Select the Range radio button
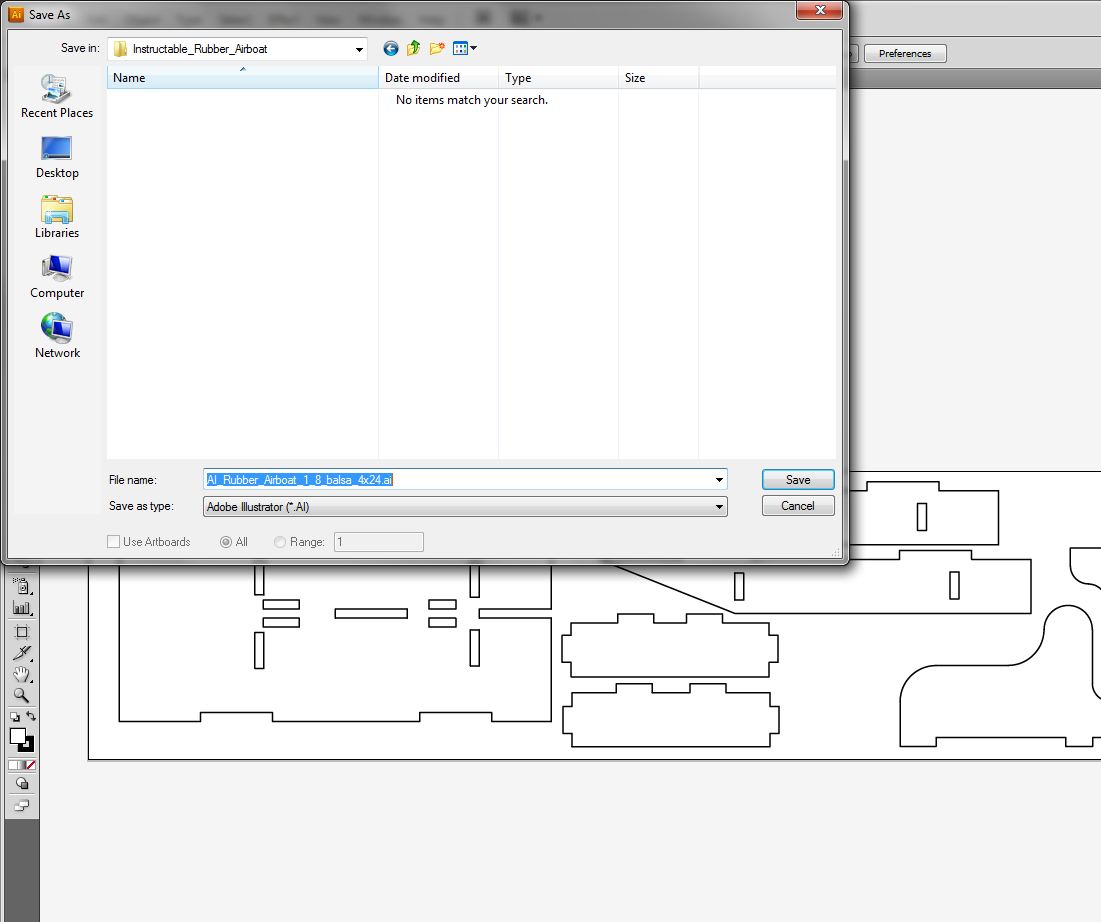 tap(279, 542)
